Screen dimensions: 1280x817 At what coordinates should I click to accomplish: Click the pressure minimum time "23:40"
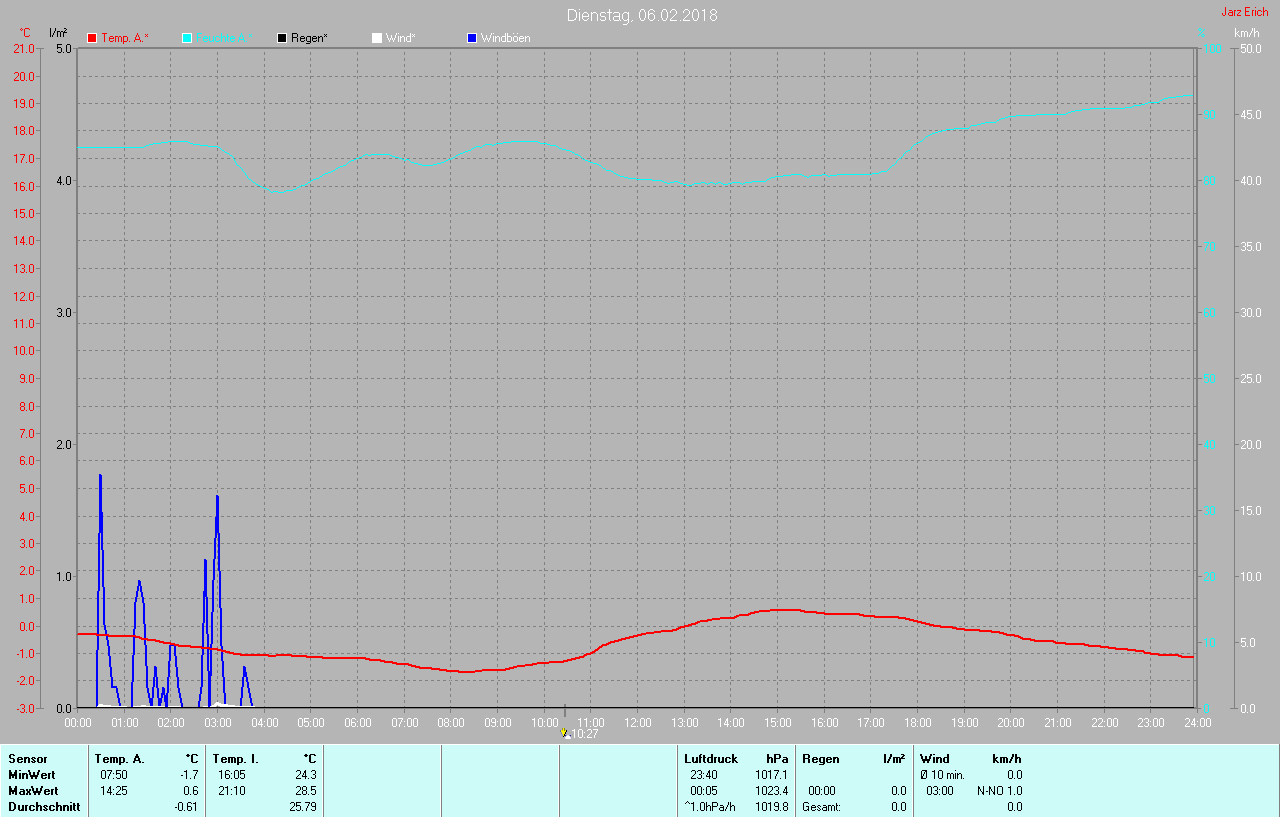coord(704,775)
